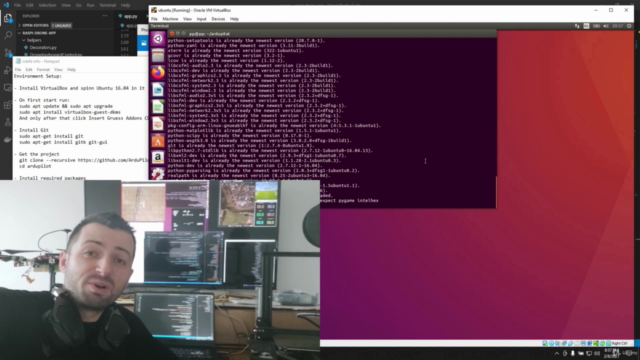Image resolution: width=640 pixels, height=360 pixels.
Task: Click the VirtualBox hard disk activity status icon
Action: point(545,343)
